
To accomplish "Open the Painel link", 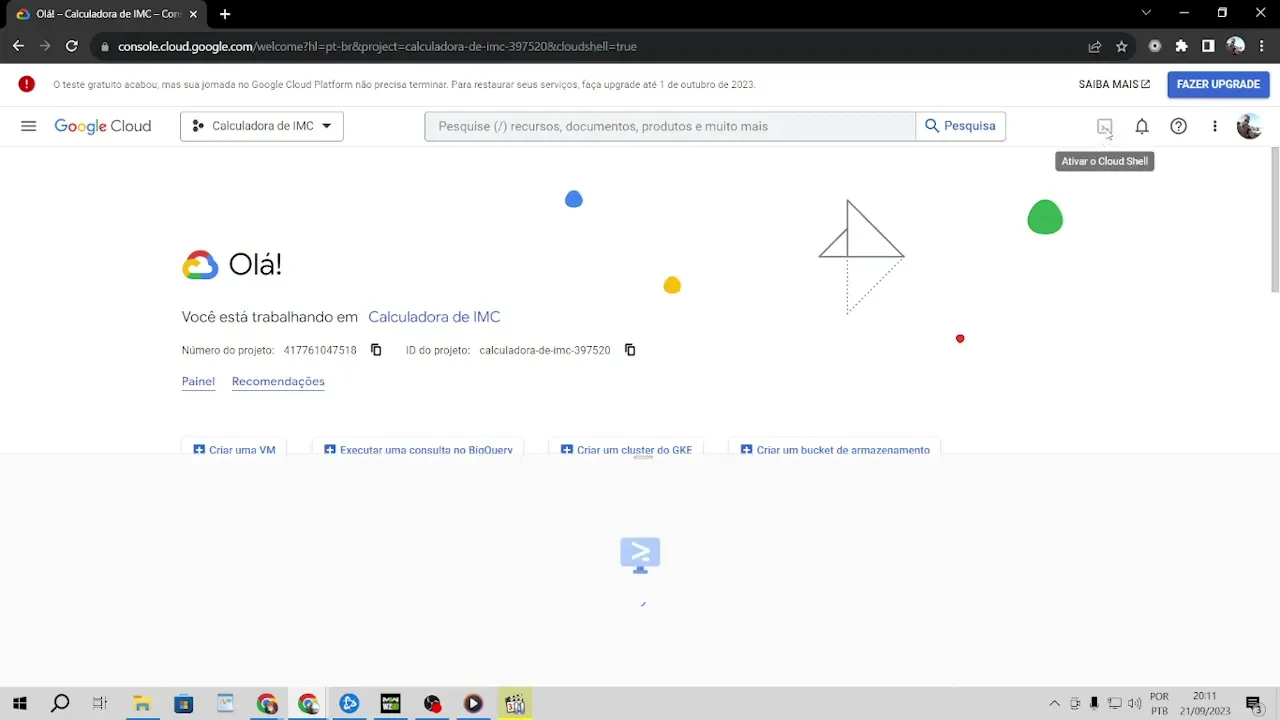I will click(x=198, y=381).
